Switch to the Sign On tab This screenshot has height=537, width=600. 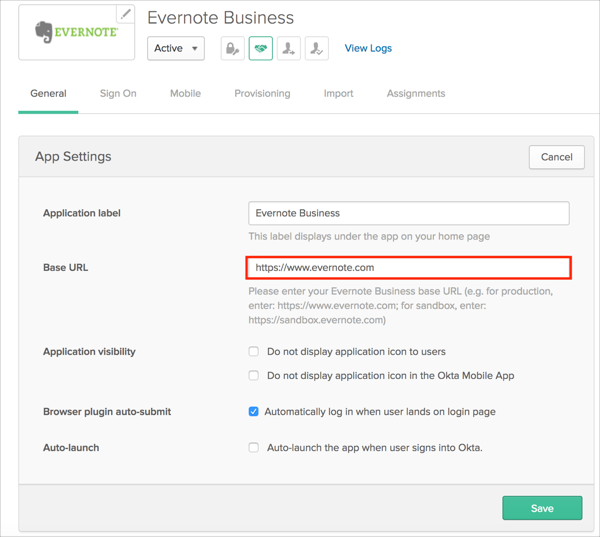[x=118, y=93]
